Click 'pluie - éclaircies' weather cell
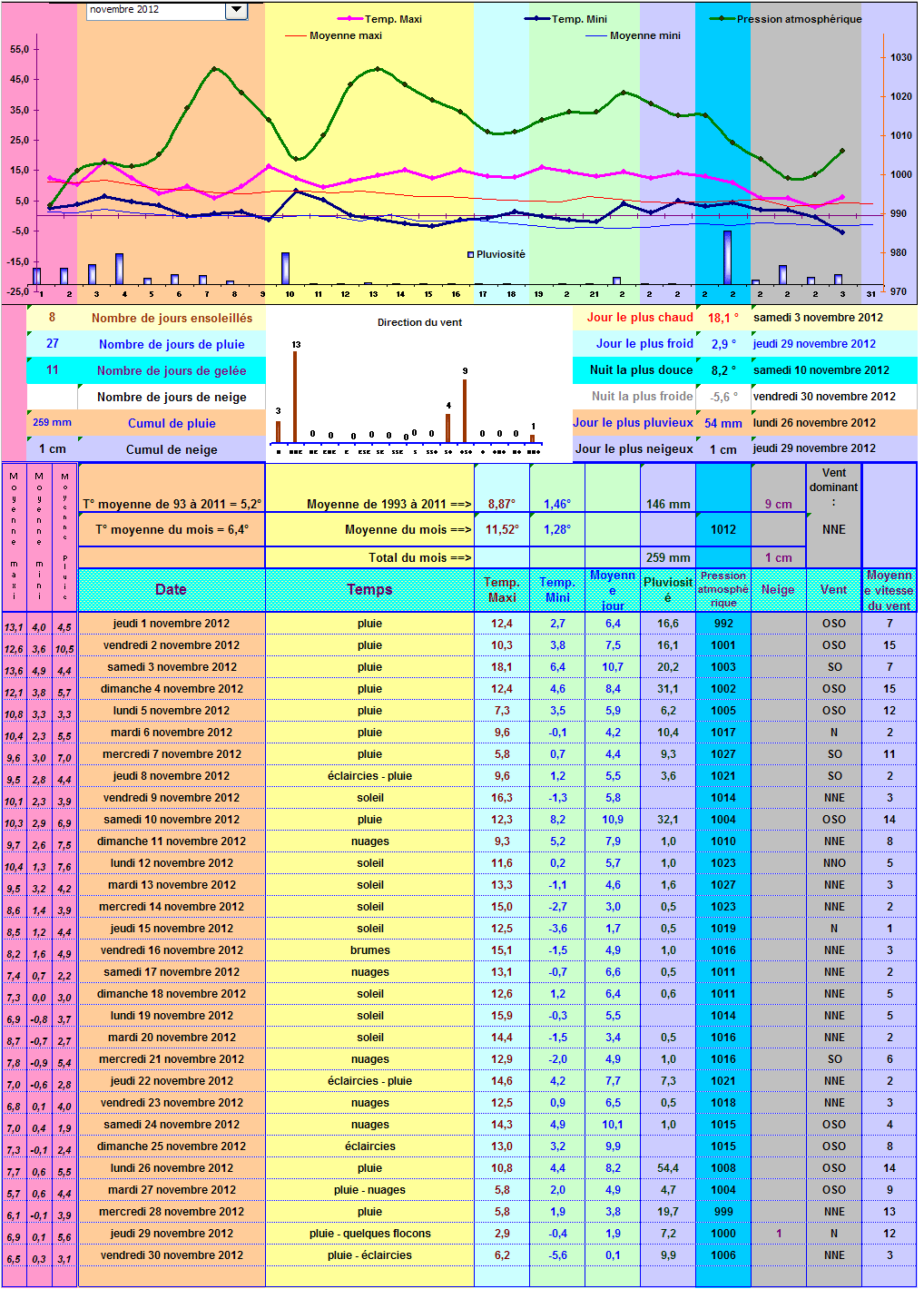Screen dimensions: 924x1289 click(369, 1255)
